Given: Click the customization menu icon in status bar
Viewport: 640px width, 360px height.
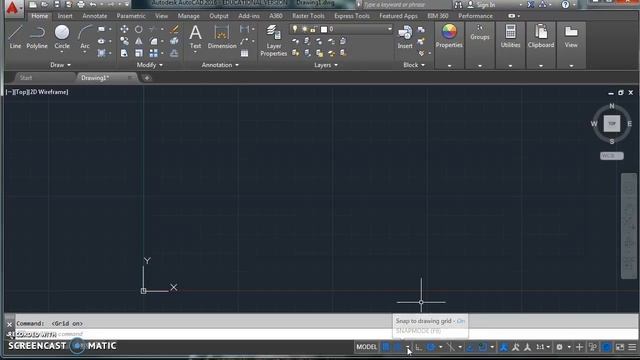Looking at the screenshot, I should (632, 347).
